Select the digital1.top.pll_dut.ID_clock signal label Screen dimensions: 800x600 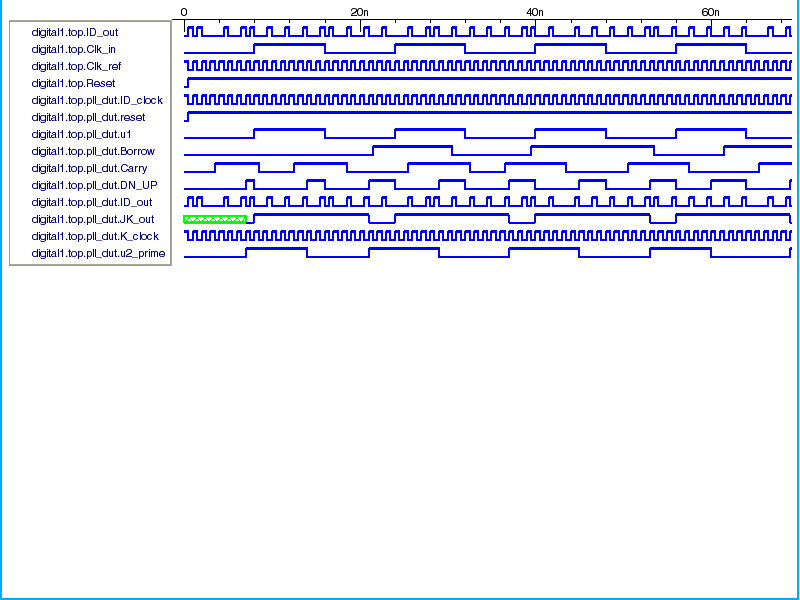coord(97,101)
